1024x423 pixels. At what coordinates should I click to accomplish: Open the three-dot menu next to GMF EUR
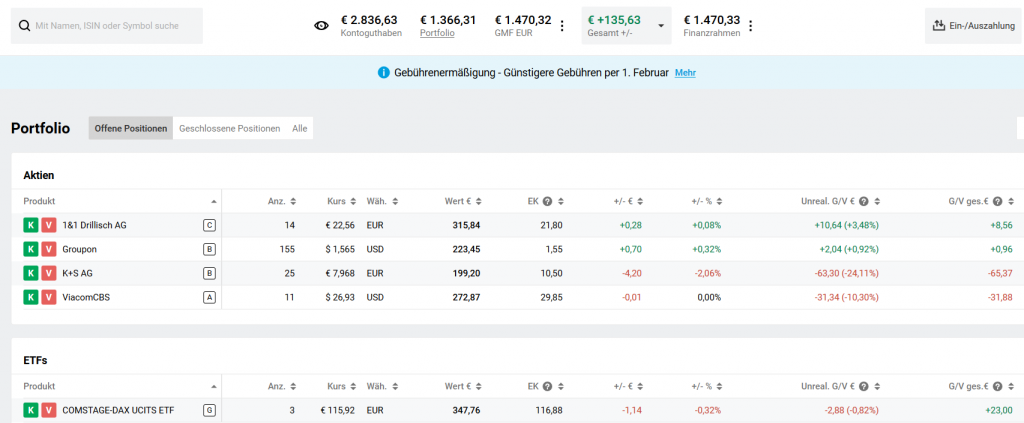tap(562, 26)
